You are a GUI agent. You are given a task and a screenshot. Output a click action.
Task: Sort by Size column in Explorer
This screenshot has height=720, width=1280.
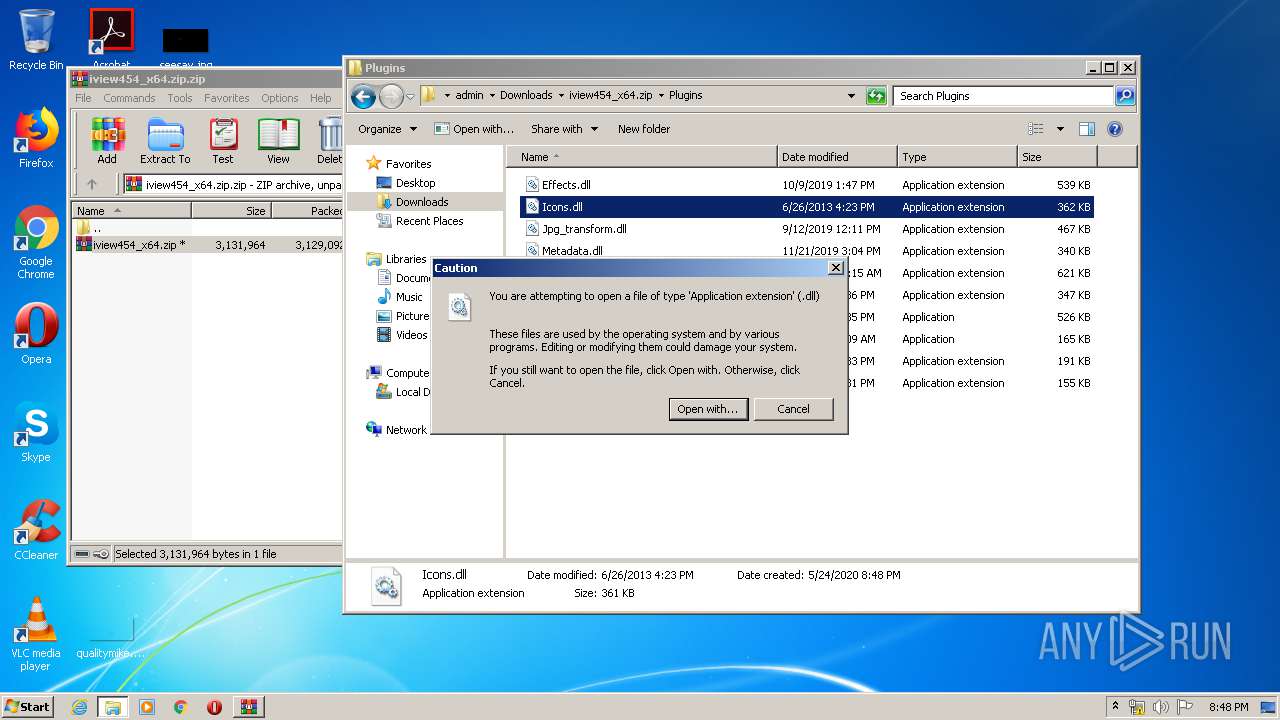pyautogui.click(x=1056, y=157)
